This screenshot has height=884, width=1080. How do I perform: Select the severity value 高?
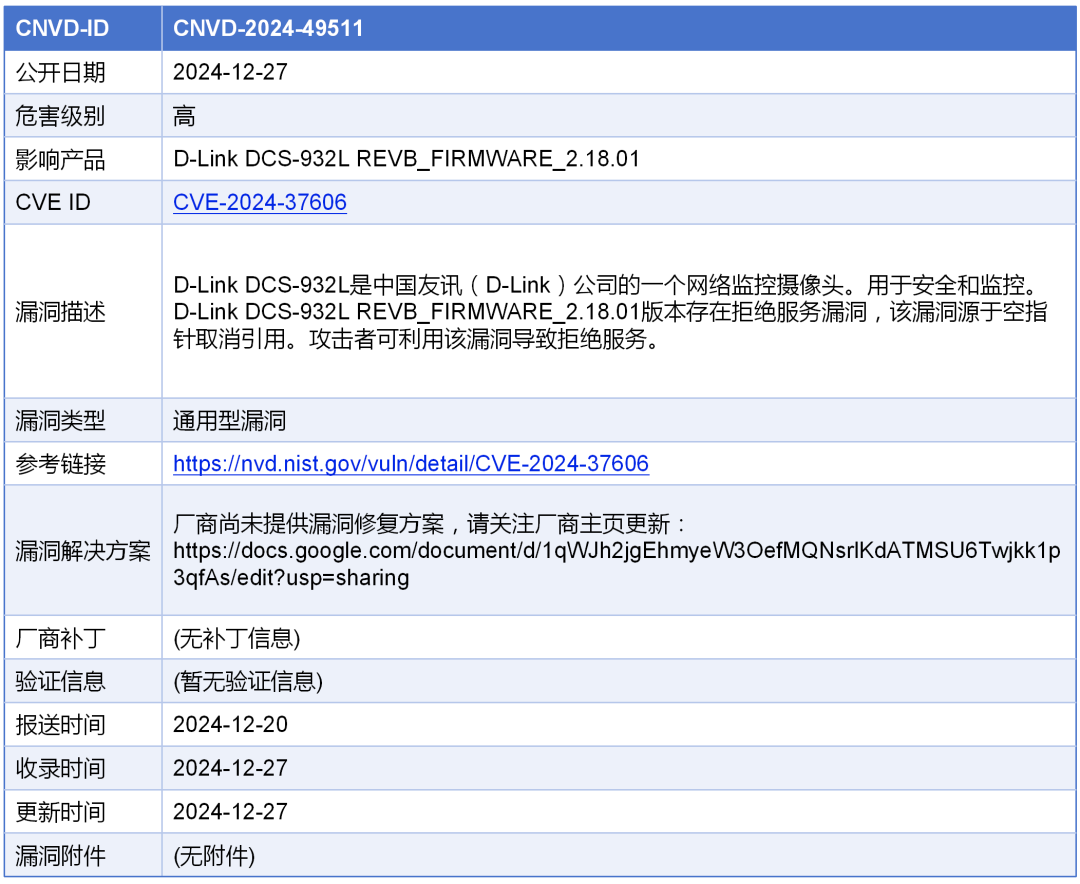pyautogui.click(x=184, y=115)
